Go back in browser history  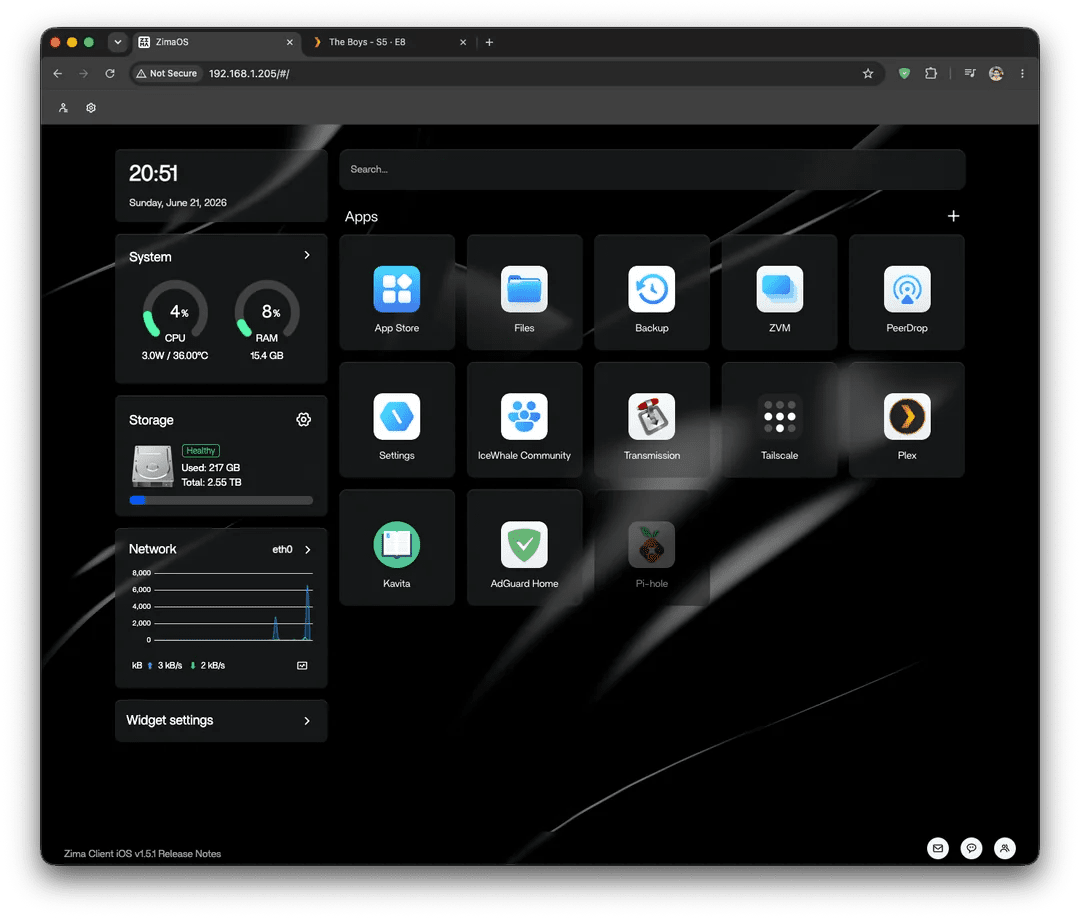[x=58, y=74]
